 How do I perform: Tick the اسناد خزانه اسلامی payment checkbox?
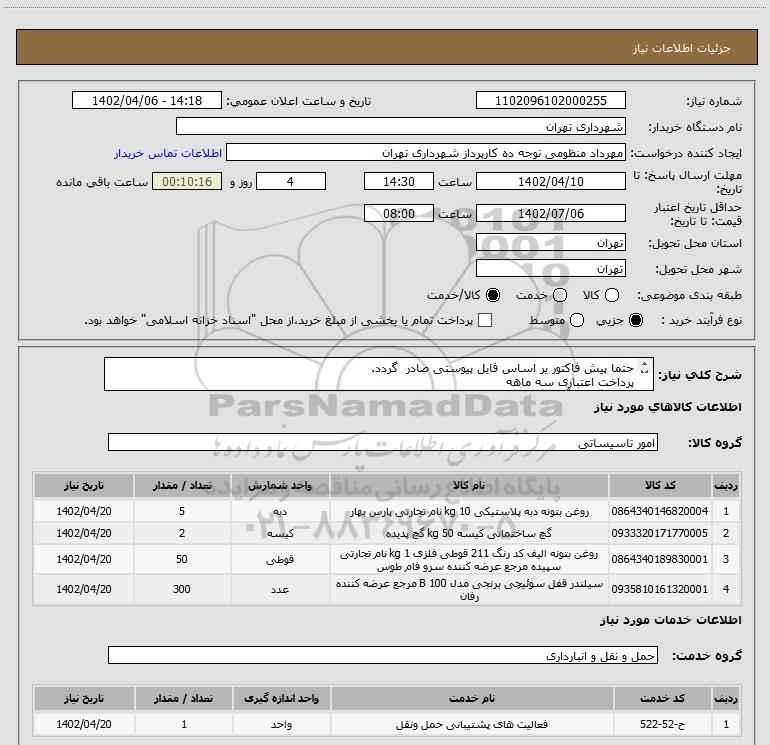(485, 320)
